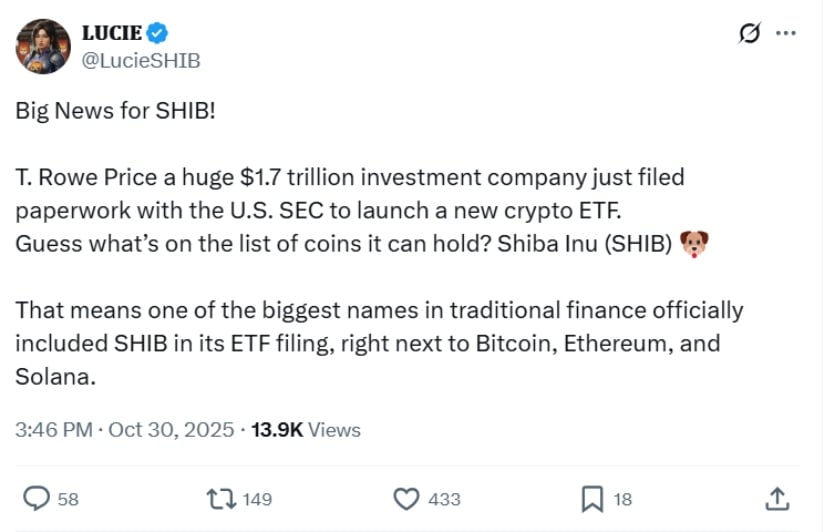Viewport: 825px width, 532px height.
Task: Click the 58 replies count
Action: 68,498
